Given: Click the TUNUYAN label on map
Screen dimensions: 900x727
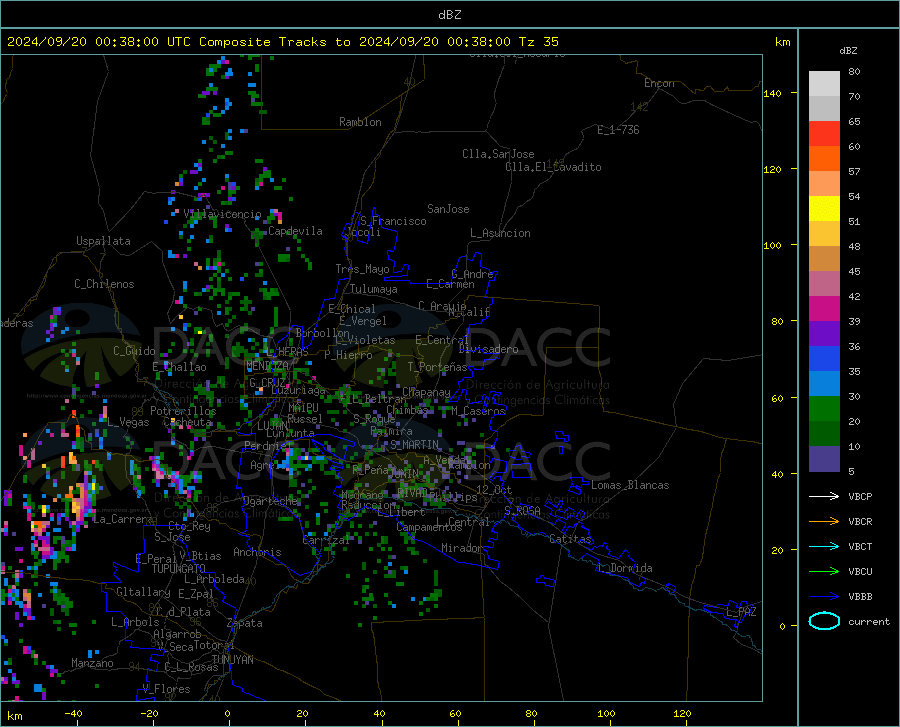Looking at the screenshot, I should pyautogui.click(x=232, y=660).
